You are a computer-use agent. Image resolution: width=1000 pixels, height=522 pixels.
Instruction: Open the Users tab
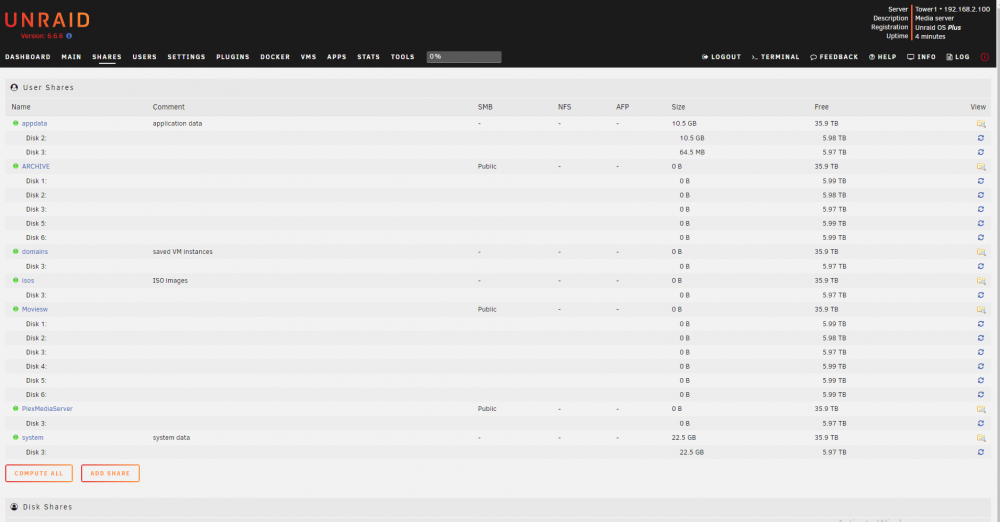click(144, 57)
